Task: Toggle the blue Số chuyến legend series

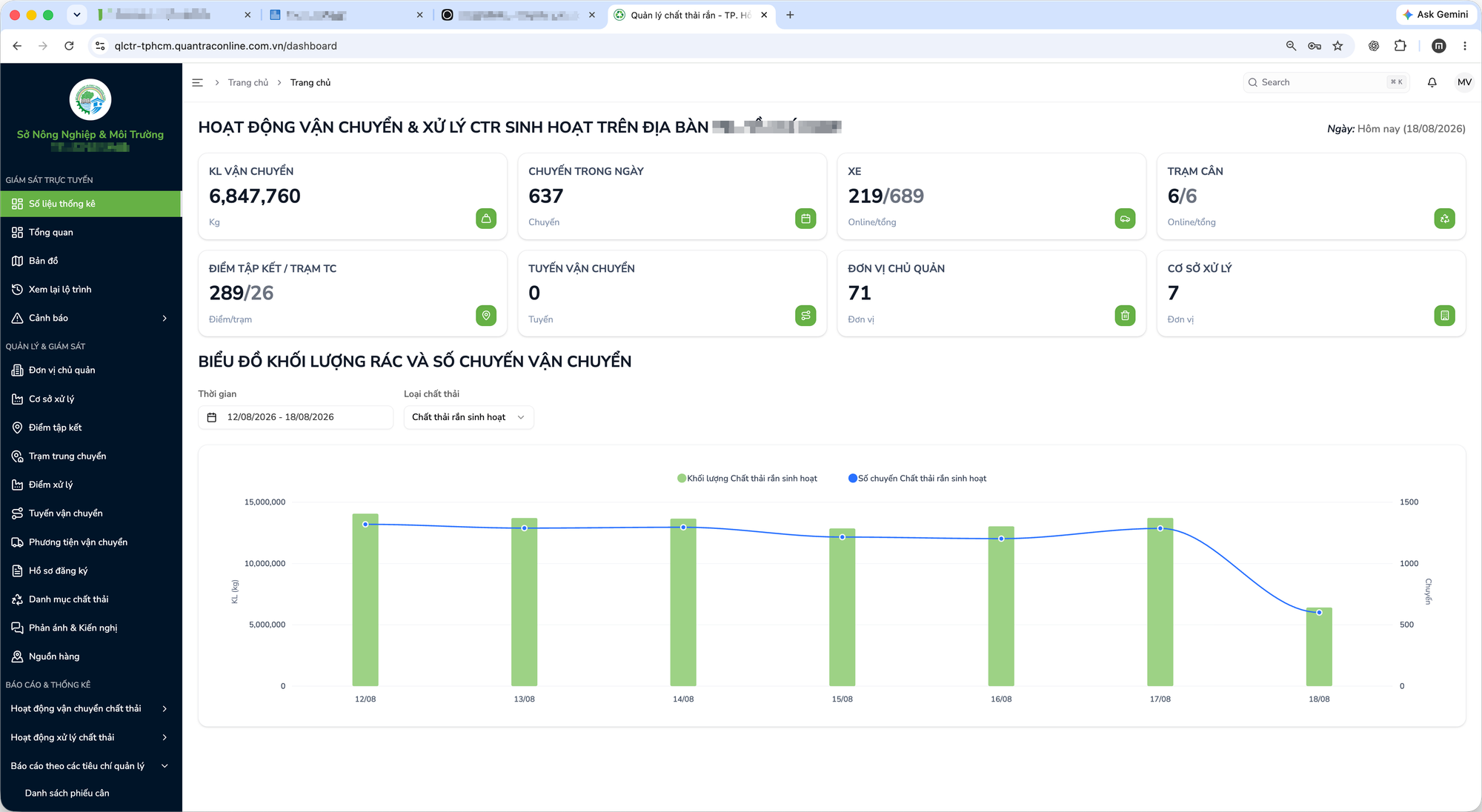Action: point(917,479)
